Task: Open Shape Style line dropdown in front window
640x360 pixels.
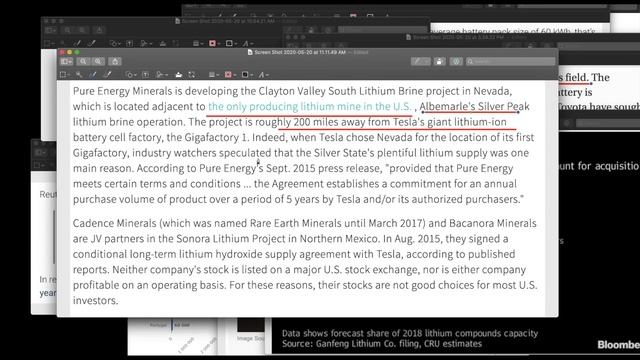Action: pyautogui.click(x=213, y=75)
